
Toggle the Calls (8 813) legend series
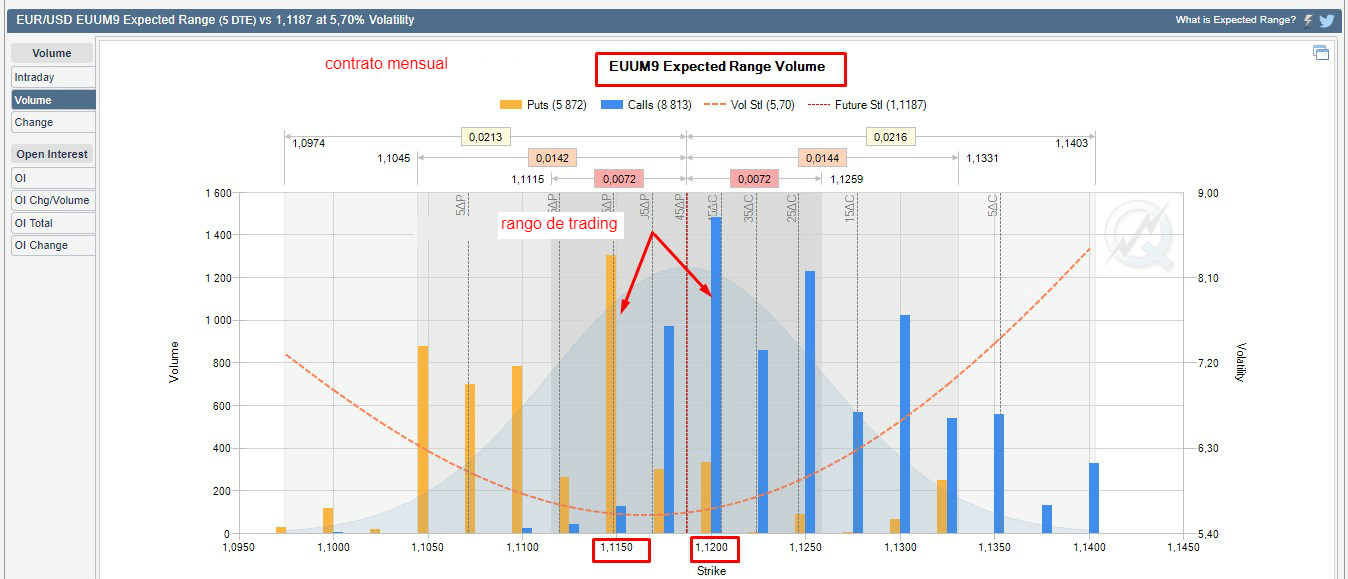[646, 104]
